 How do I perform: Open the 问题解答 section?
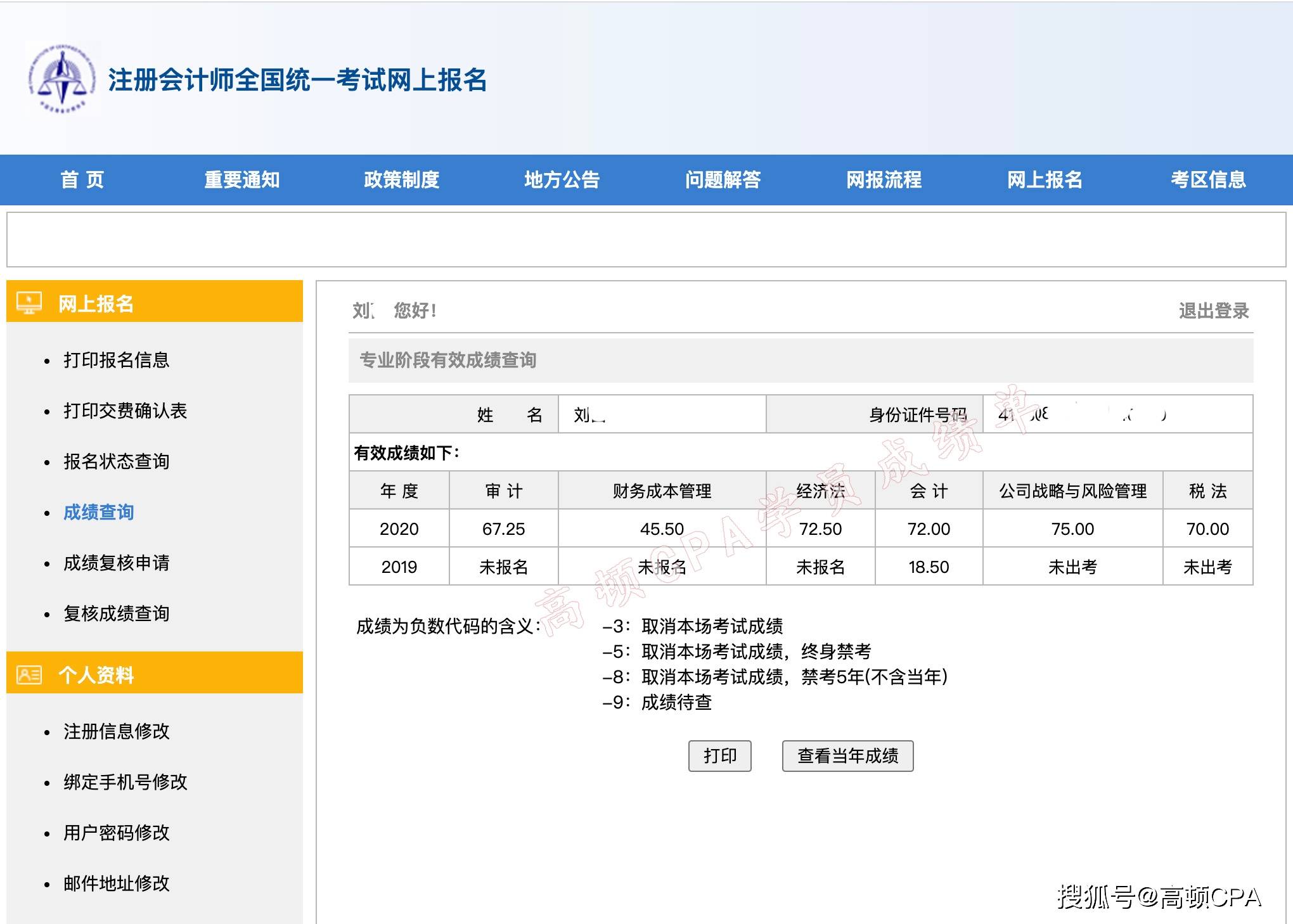click(x=724, y=179)
